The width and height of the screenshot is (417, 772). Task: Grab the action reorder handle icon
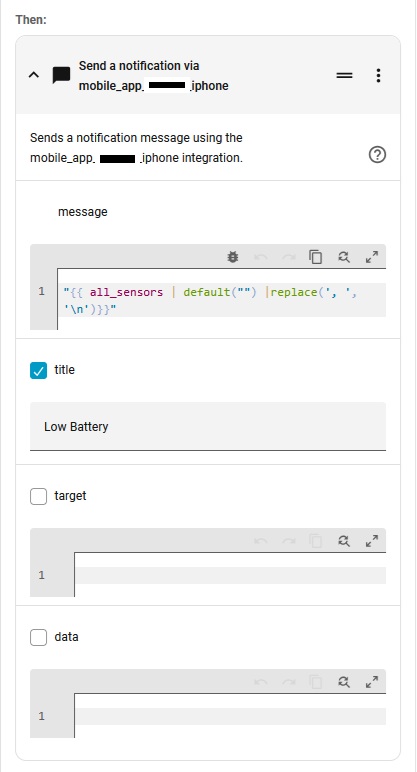pos(344,75)
